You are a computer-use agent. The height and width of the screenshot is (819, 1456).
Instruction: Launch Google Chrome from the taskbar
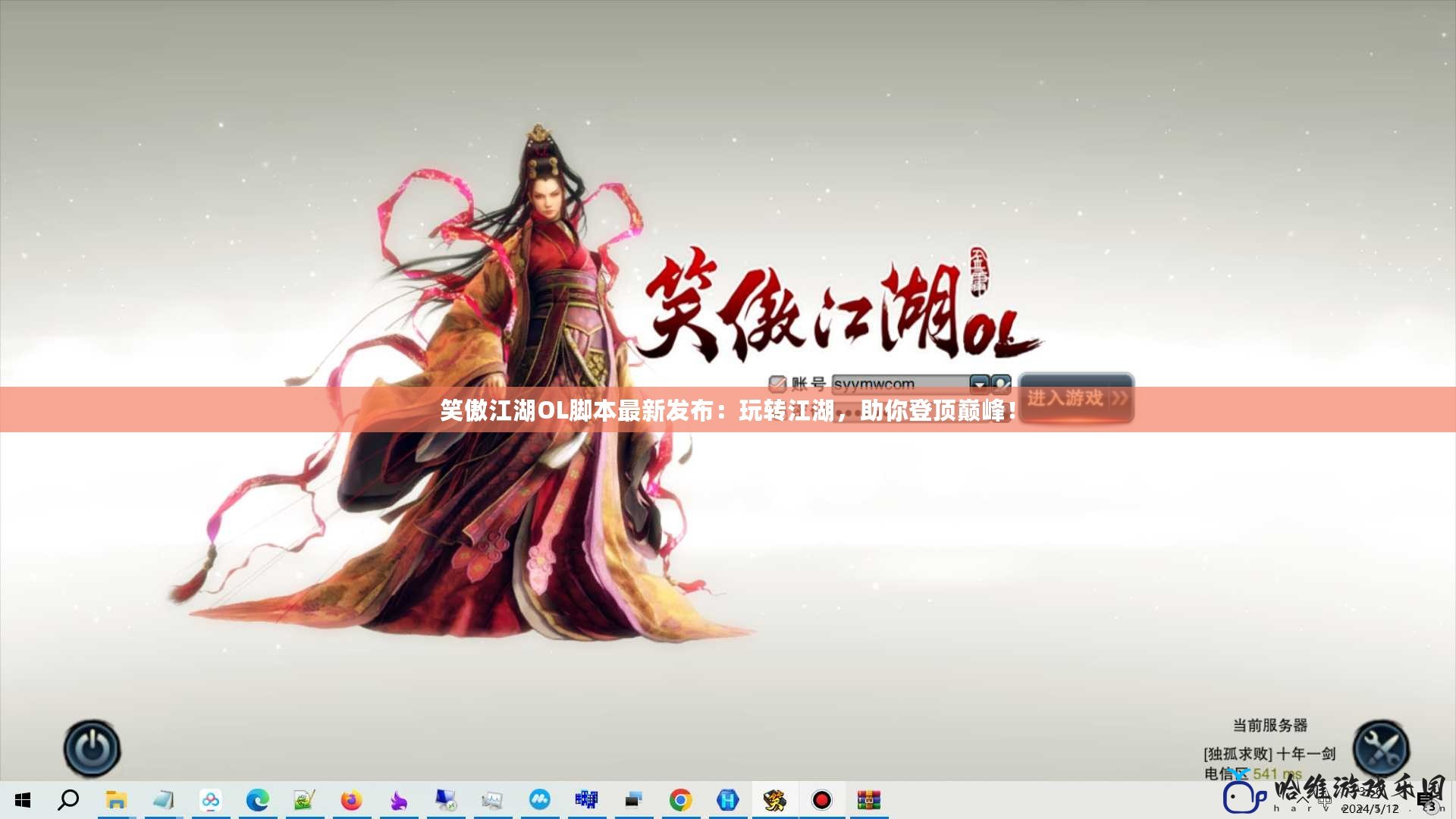coord(680,800)
